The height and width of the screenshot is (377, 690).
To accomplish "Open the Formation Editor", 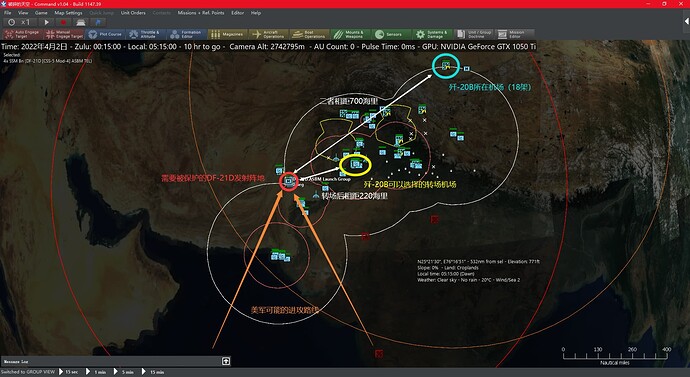I will pyautogui.click(x=187, y=34).
